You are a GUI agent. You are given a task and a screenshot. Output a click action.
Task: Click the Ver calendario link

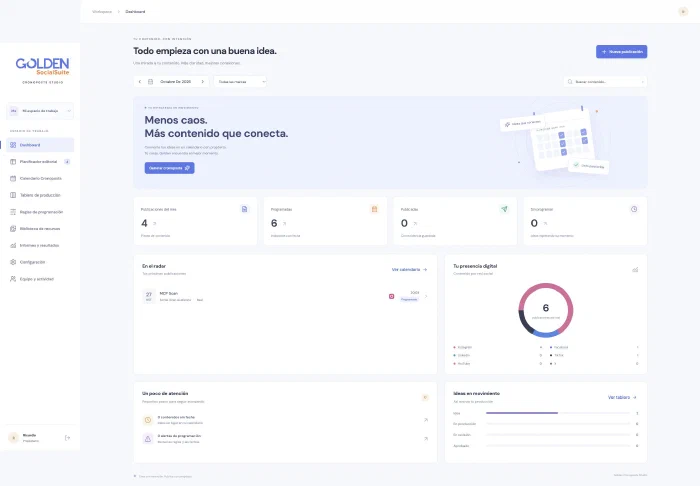pyautogui.click(x=409, y=270)
